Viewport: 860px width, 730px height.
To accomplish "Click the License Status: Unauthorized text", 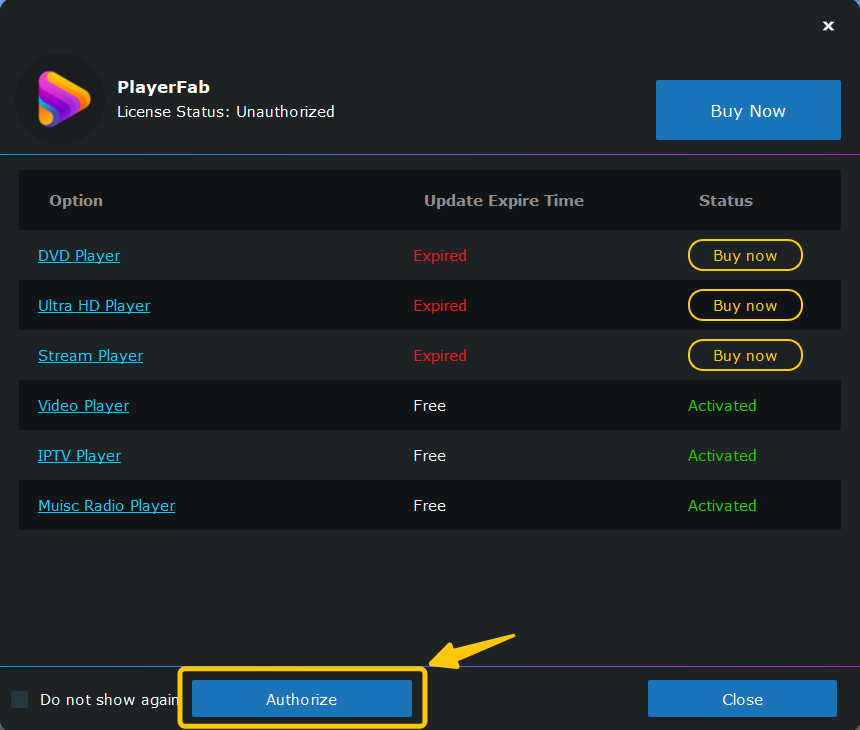I will click(225, 111).
